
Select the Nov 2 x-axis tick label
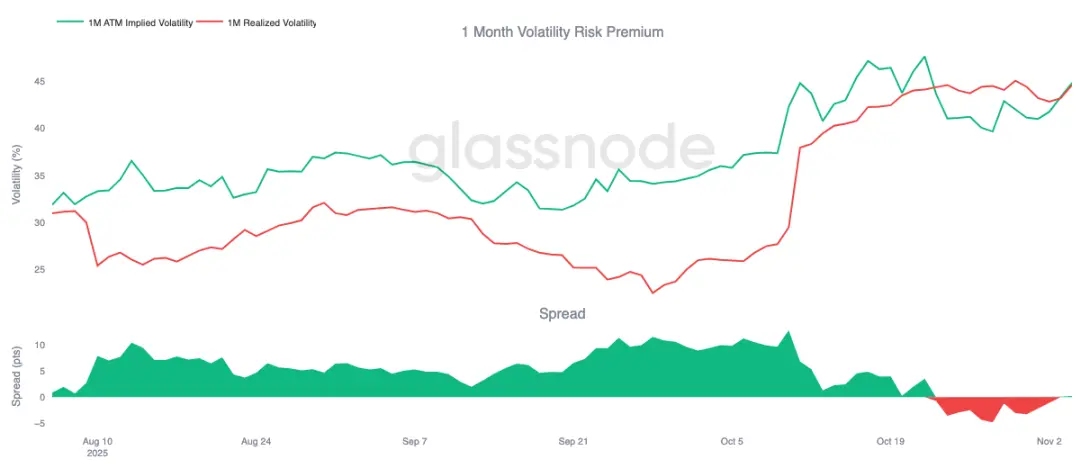[x=1049, y=440]
